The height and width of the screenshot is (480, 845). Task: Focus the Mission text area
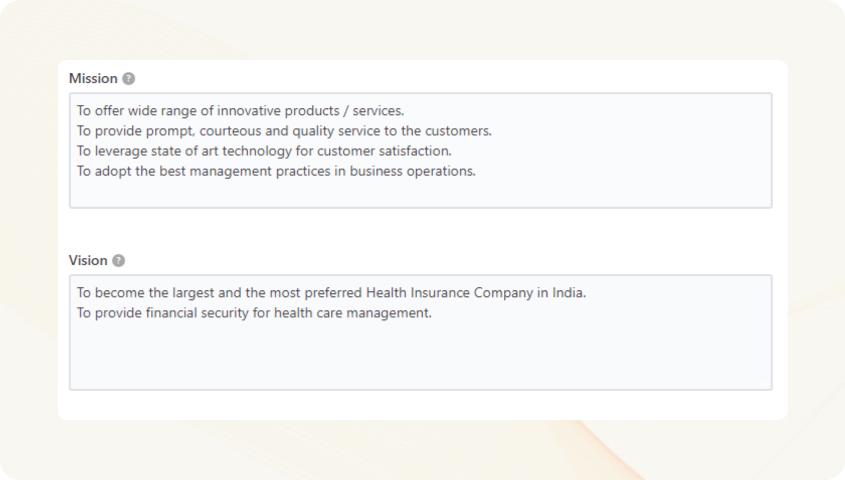tap(420, 150)
